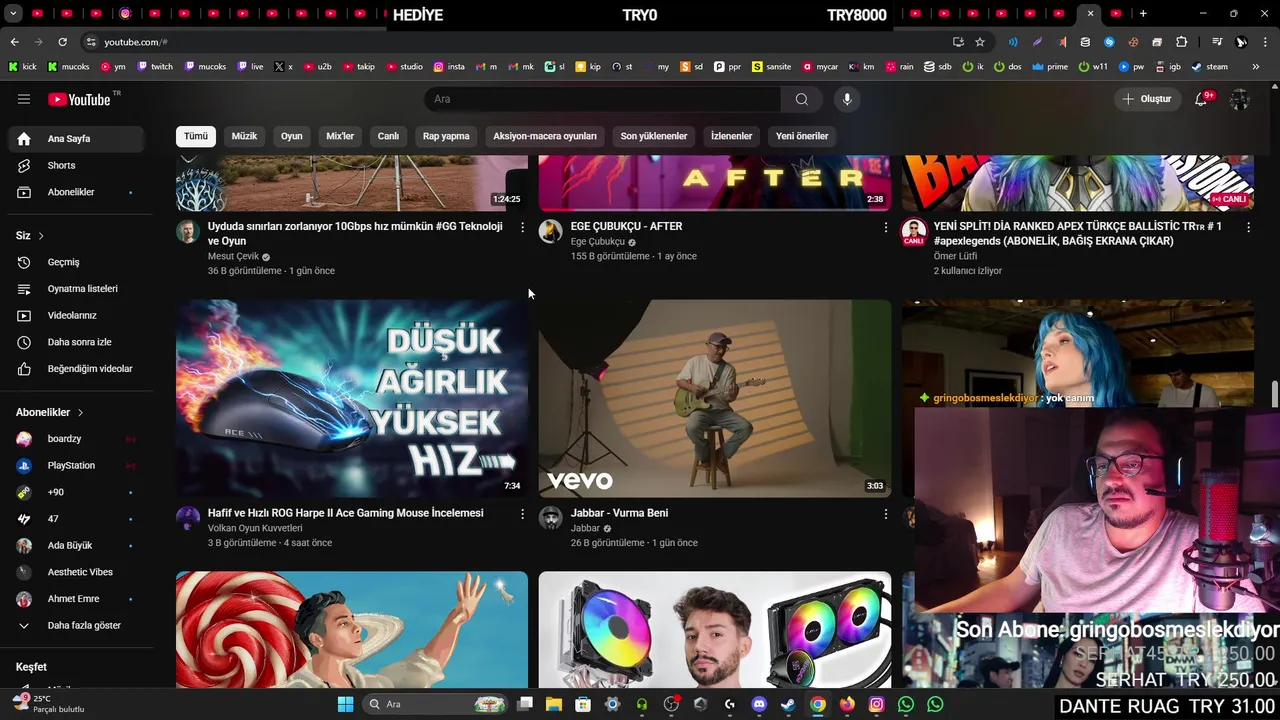Open File Explorer from the taskbar
This screenshot has height=720, width=1280.
click(554, 704)
